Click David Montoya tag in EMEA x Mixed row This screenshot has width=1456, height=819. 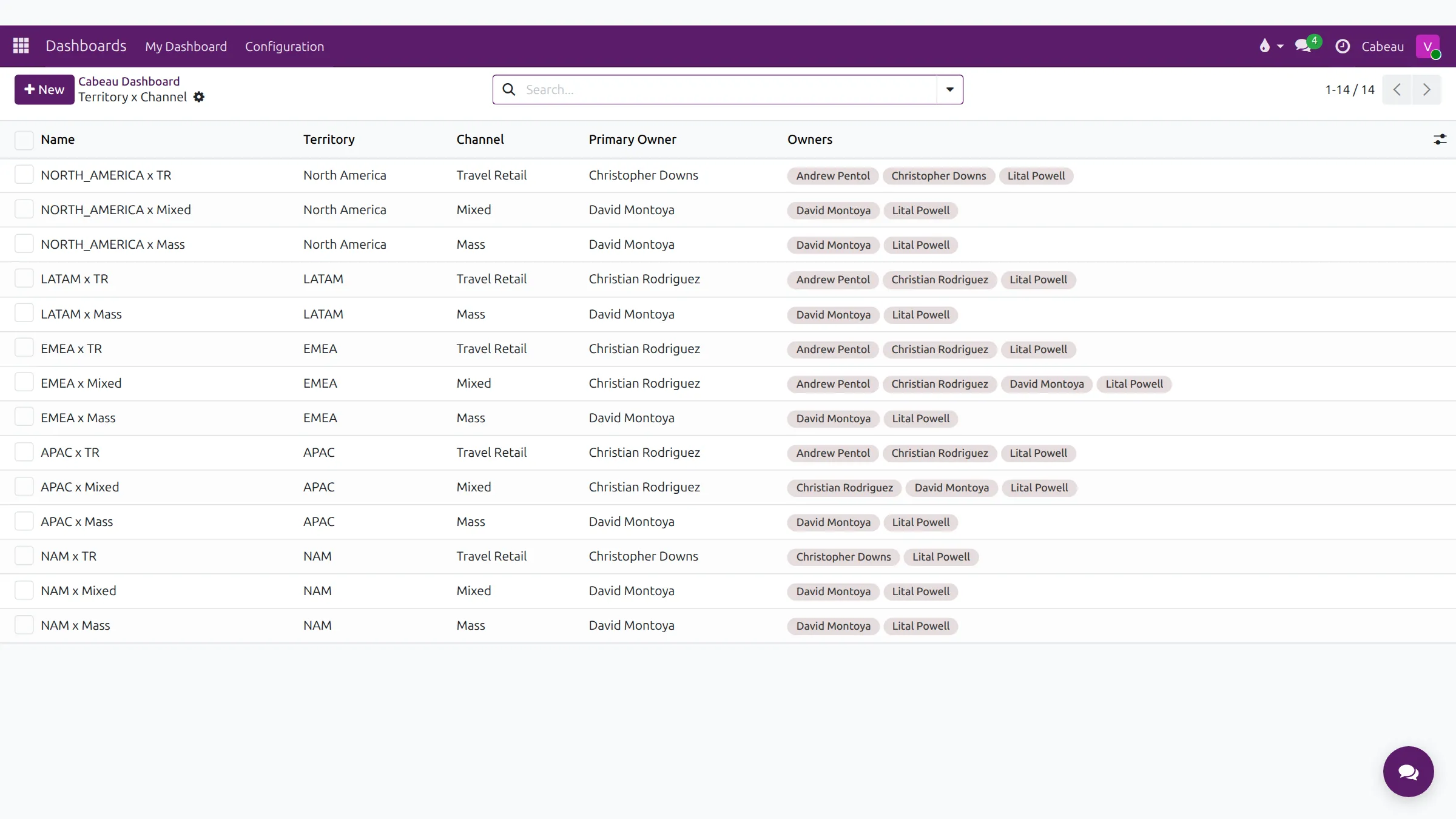click(x=1046, y=384)
